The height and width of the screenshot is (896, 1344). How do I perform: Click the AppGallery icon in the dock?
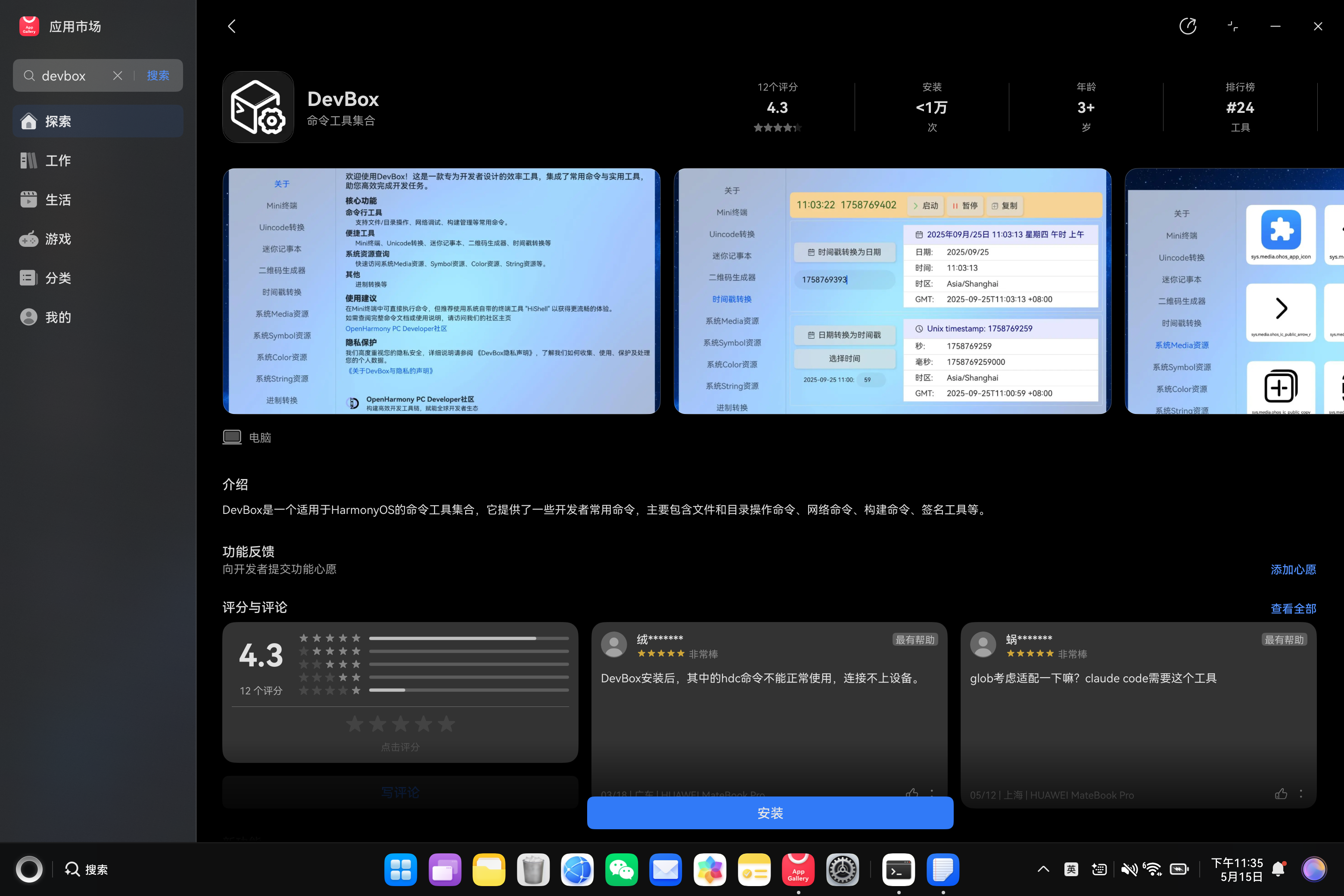click(798, 870)
